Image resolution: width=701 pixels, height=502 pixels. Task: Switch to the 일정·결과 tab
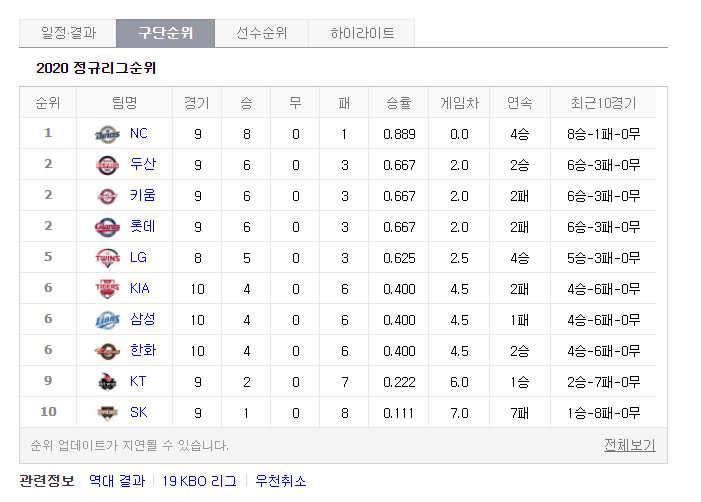[x=68, y=33]
